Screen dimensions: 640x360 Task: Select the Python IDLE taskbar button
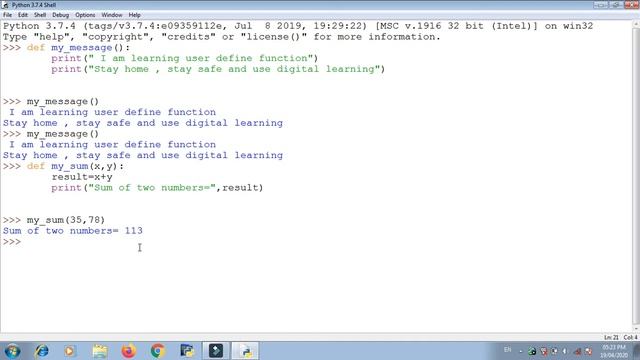click(x=245, y=351)
